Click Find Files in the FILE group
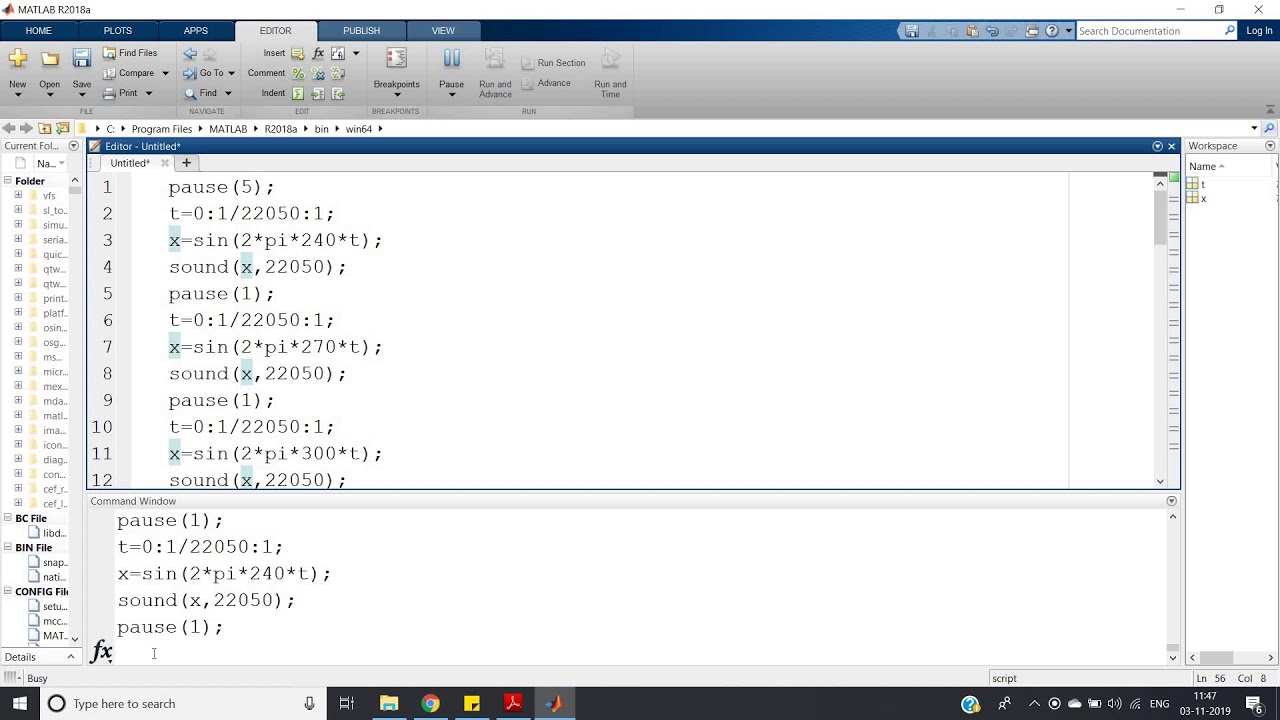This screenshot has height=720, width=1280. point(130,53)
